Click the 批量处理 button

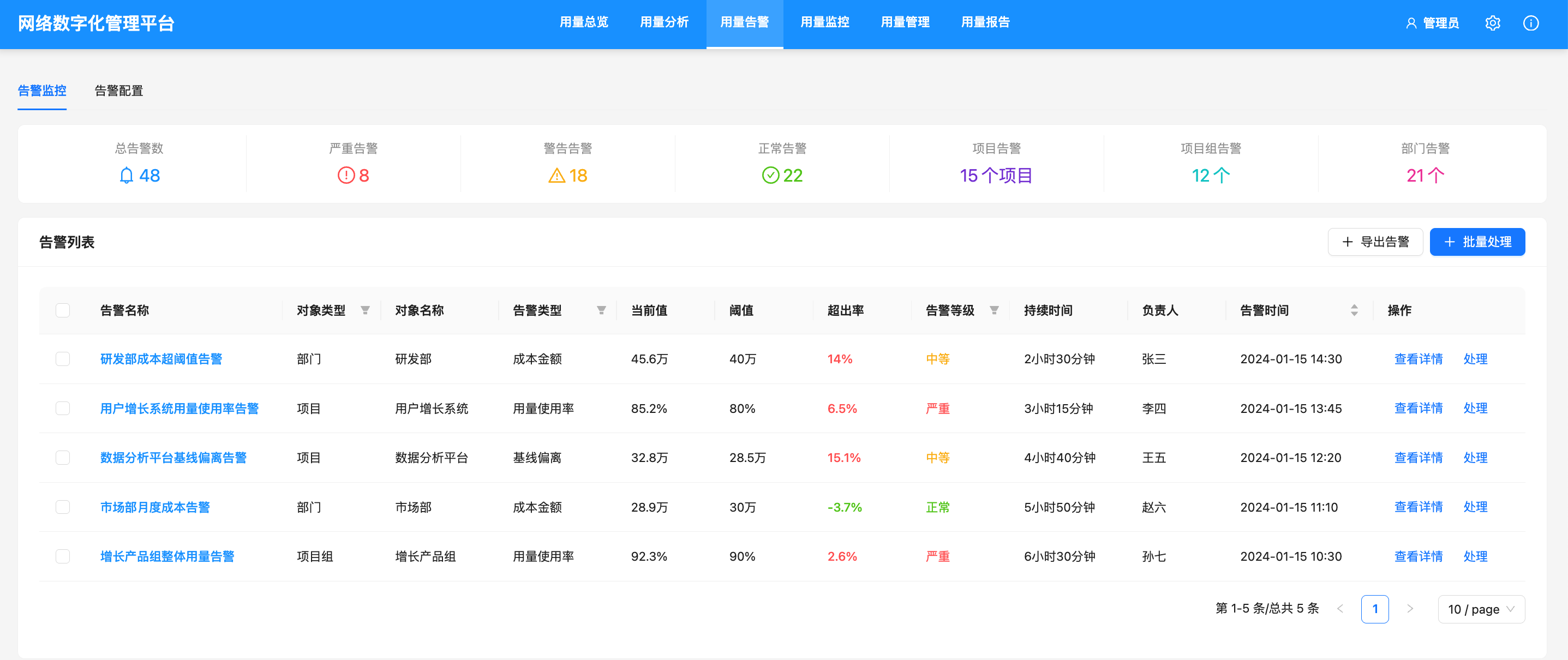(x=1477, y=242)
